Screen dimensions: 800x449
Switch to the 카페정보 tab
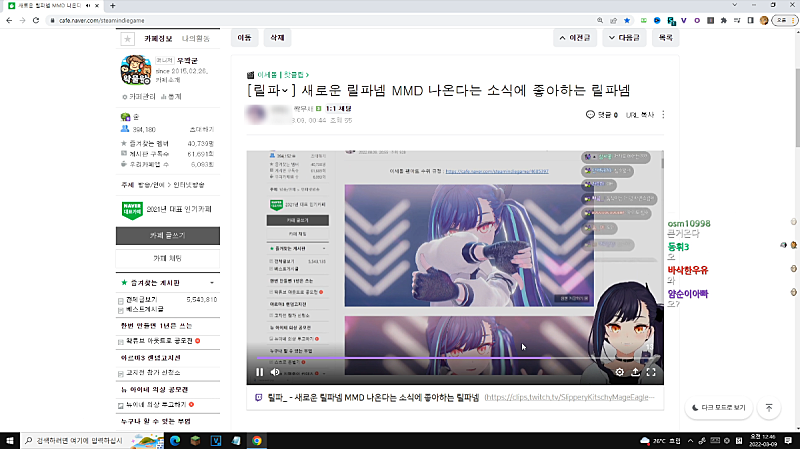tap(158, 38)
